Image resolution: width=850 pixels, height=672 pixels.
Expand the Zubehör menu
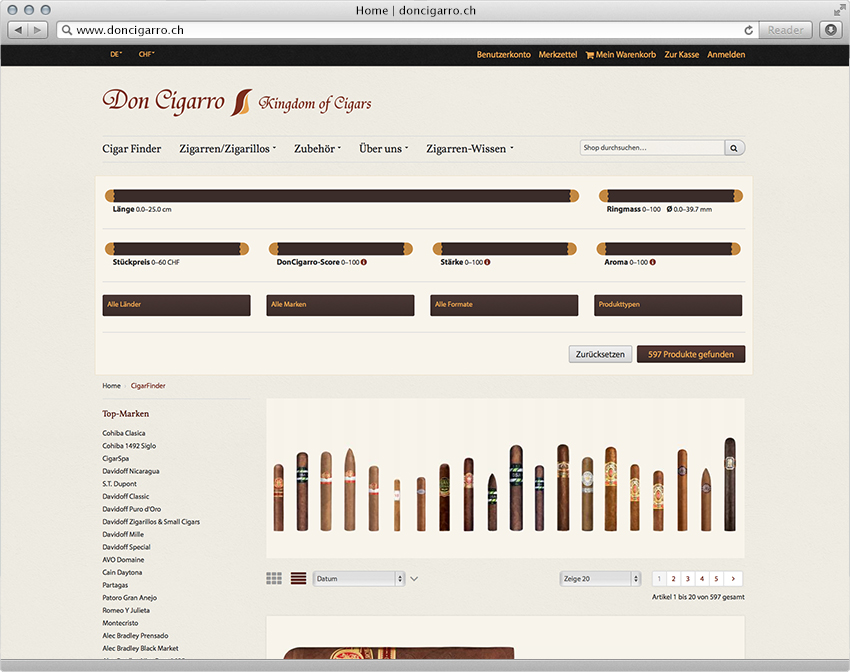[x=317, y=148]
